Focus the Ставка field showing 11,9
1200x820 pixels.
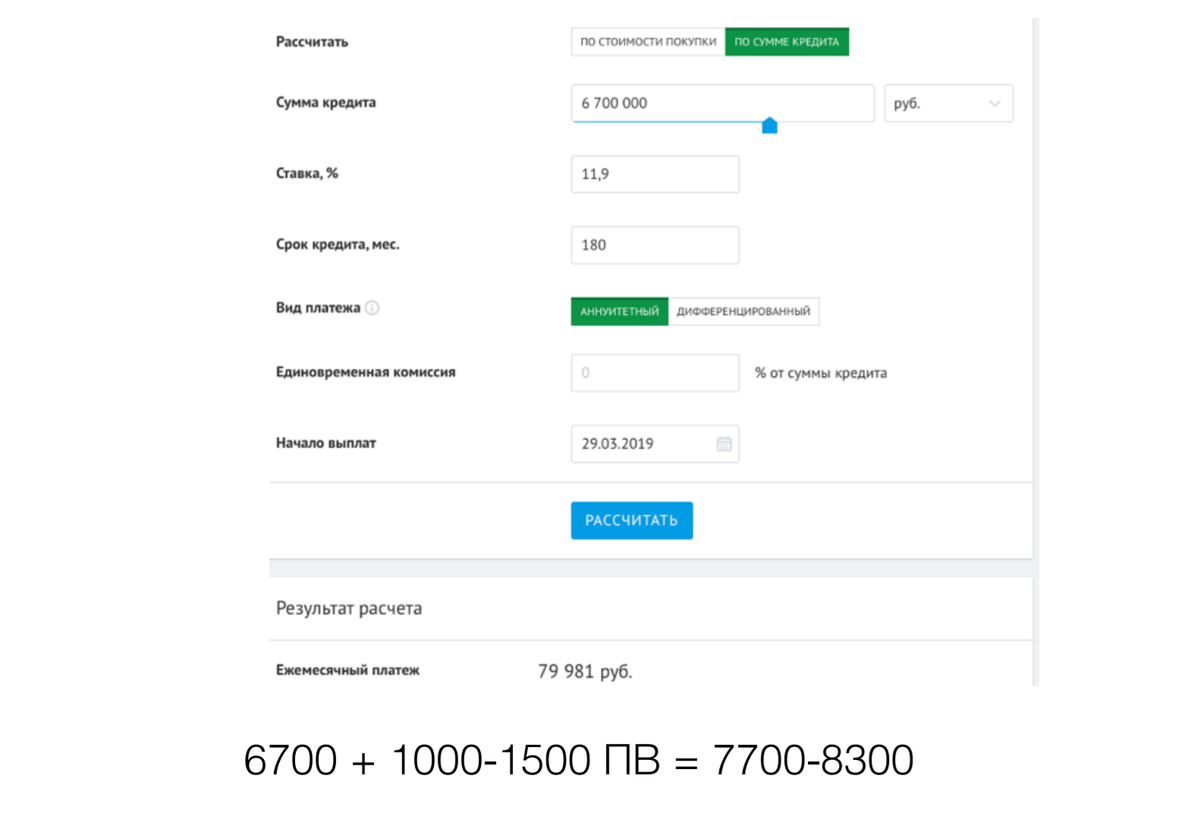[655, 174]
